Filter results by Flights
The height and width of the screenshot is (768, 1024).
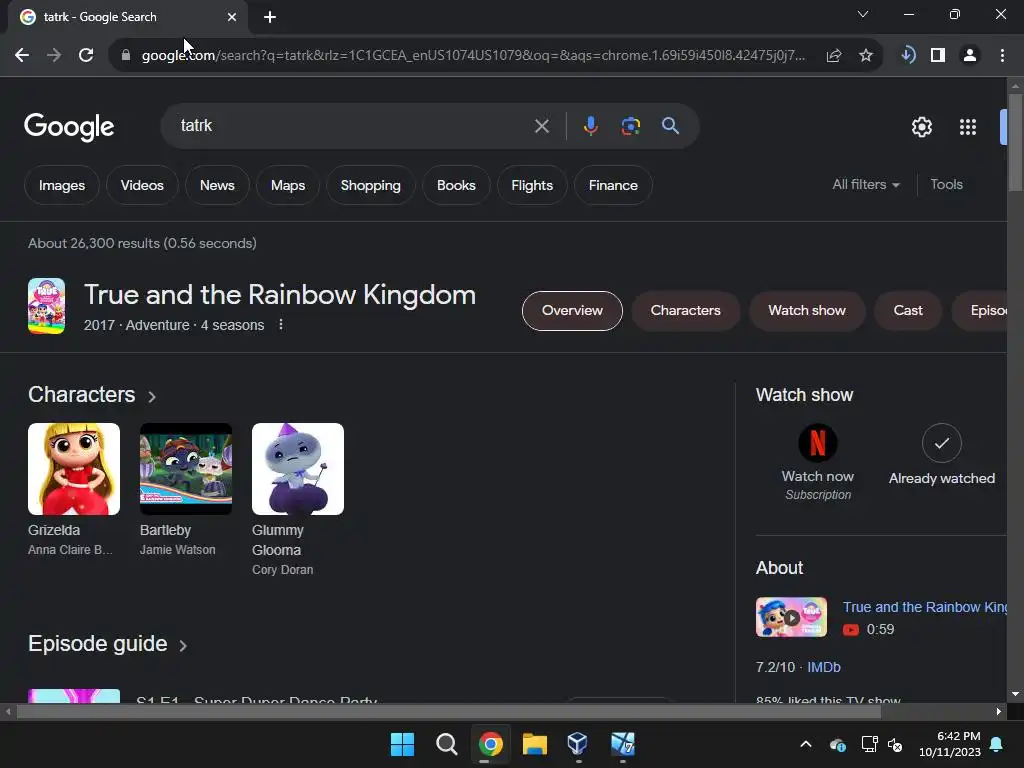[x=532, y=185]
